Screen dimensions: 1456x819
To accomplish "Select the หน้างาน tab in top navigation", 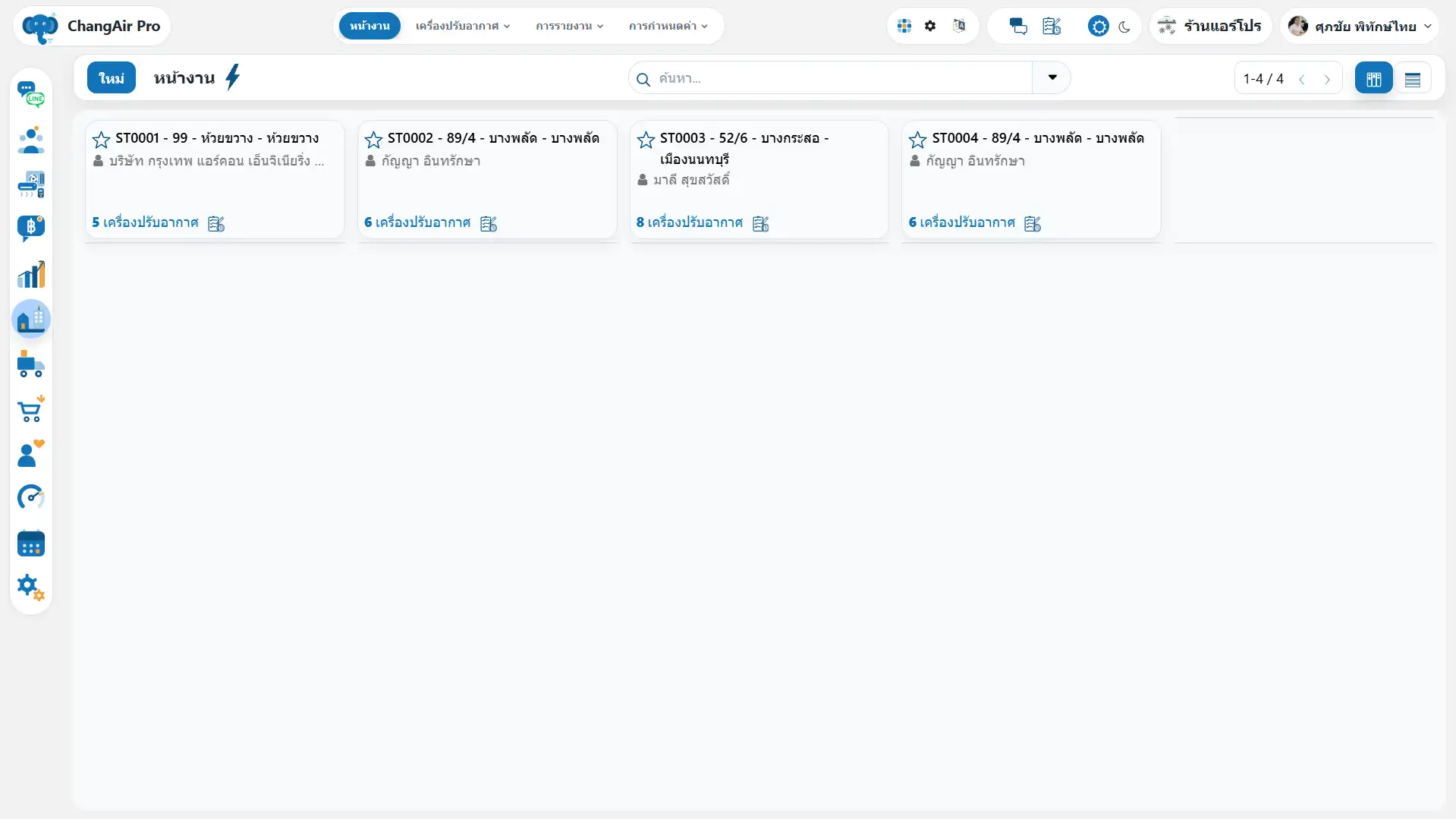I will [370, 26].
